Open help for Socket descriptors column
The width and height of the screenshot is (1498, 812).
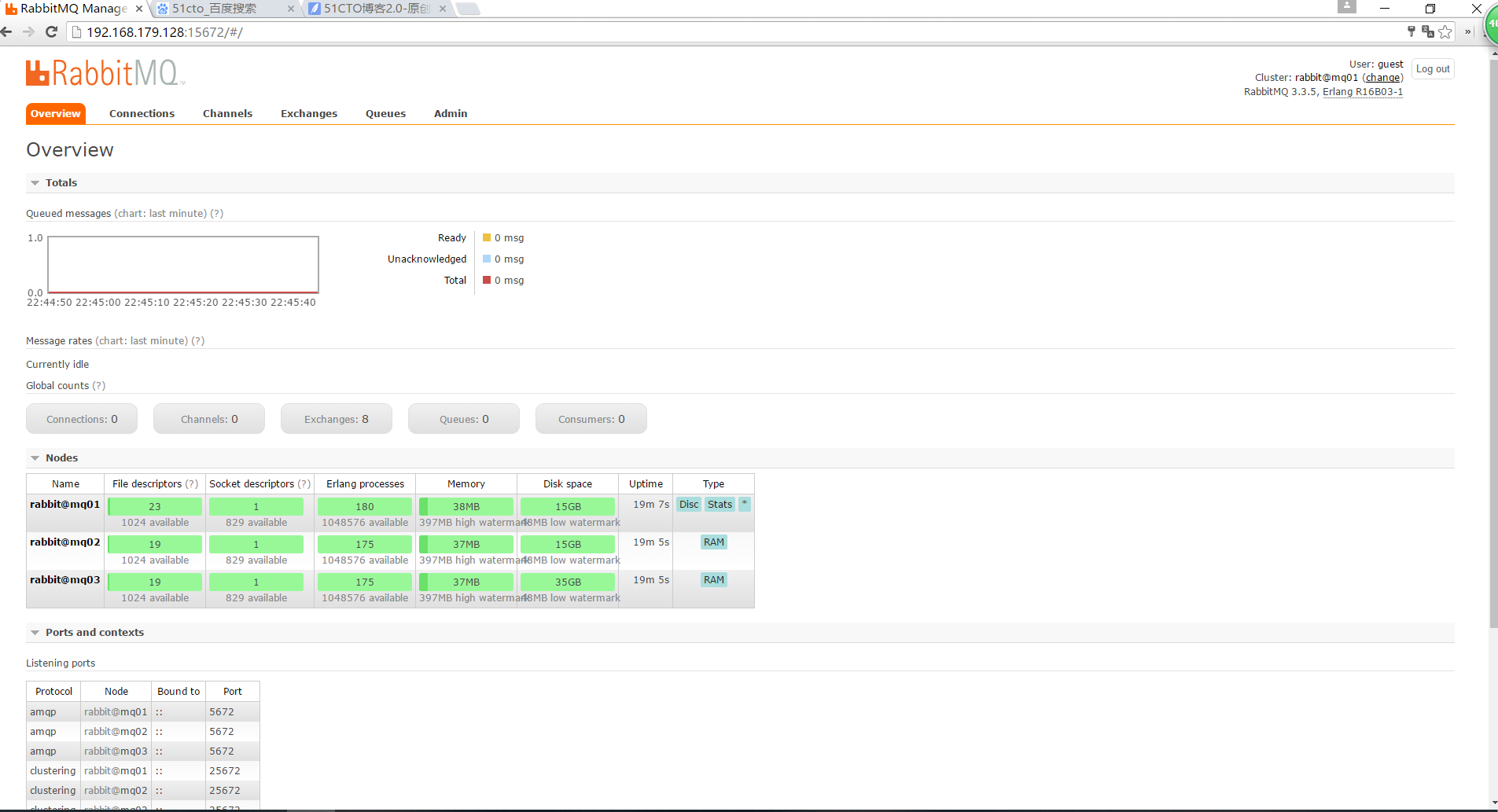pyautogui.click(x=304, y=483)
